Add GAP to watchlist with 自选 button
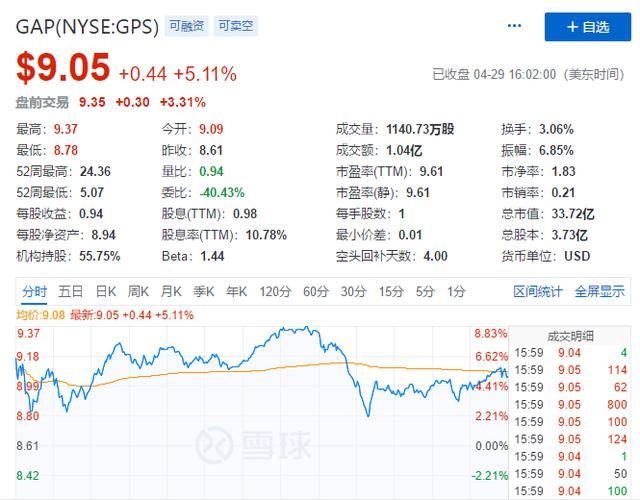This screenshot has height=500, width=640. [588, 27]
